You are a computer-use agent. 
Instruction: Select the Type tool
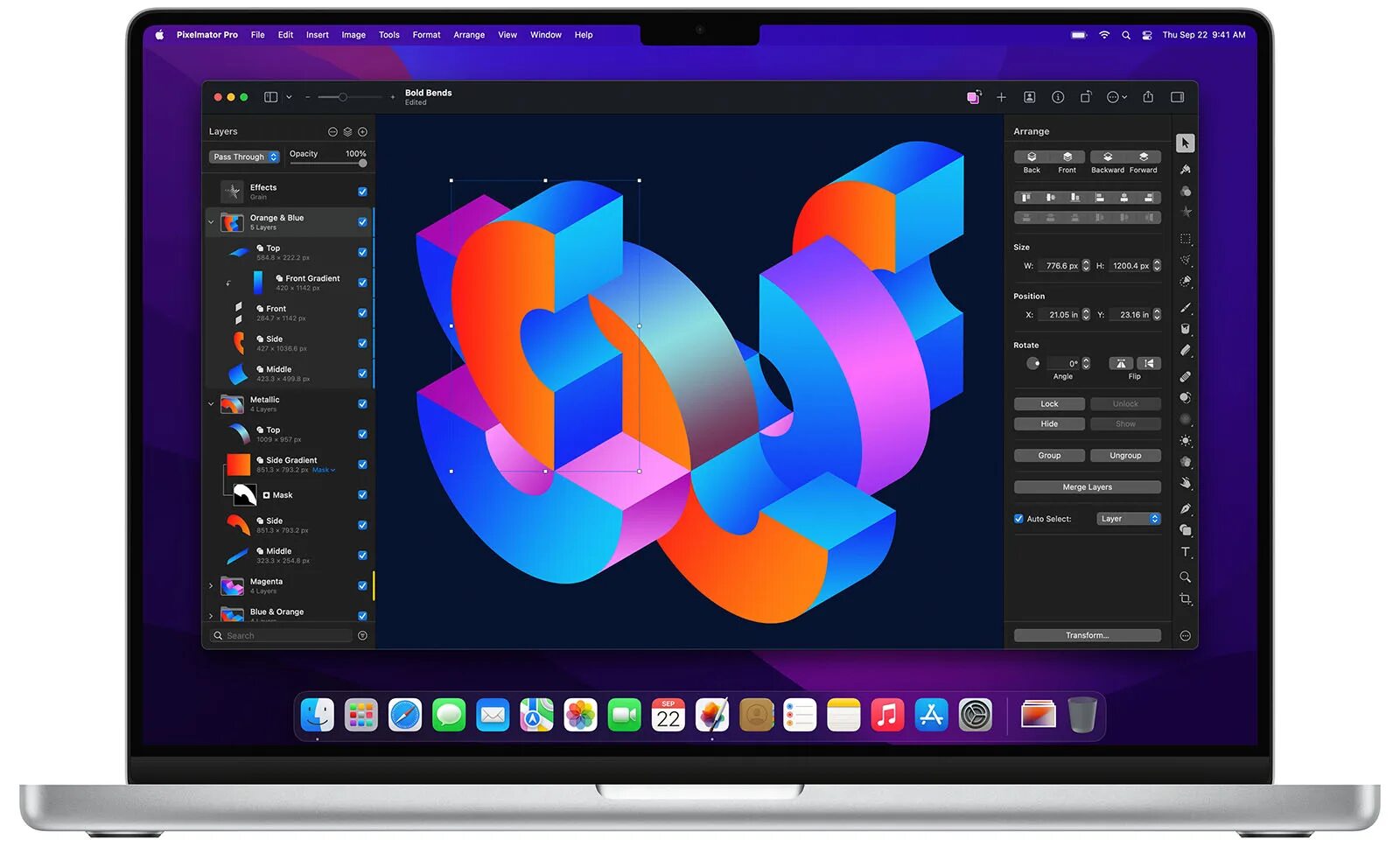[x=1185, y=552]
